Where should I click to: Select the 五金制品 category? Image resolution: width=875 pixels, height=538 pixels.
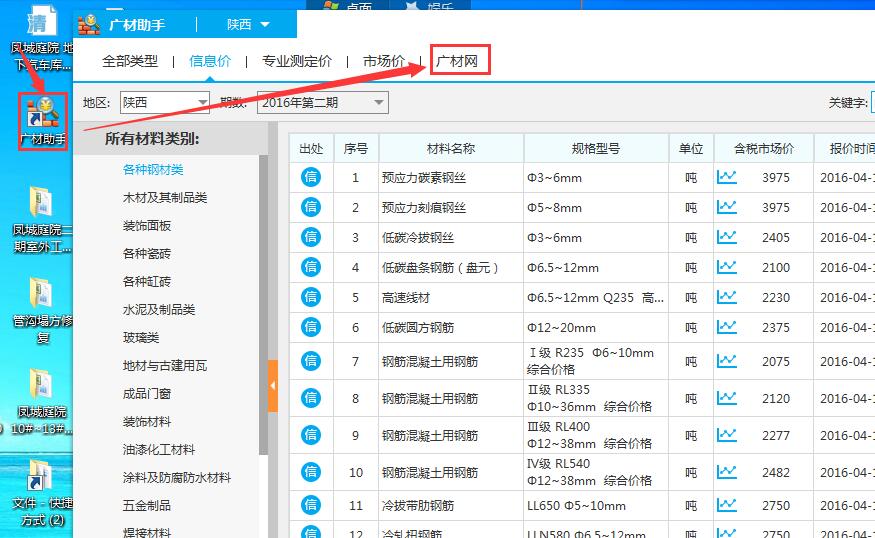tap(147, 506)
